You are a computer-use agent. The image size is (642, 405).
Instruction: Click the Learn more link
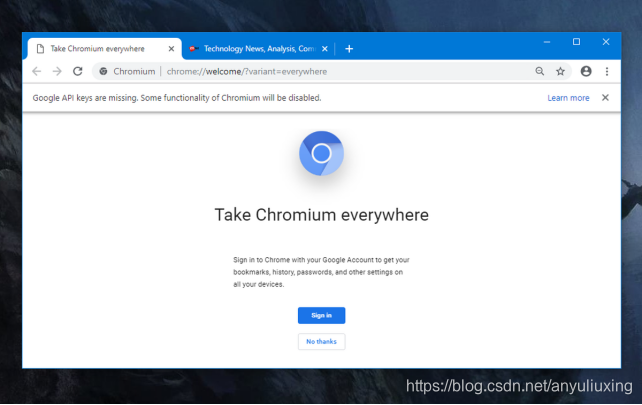pos(568,98)
